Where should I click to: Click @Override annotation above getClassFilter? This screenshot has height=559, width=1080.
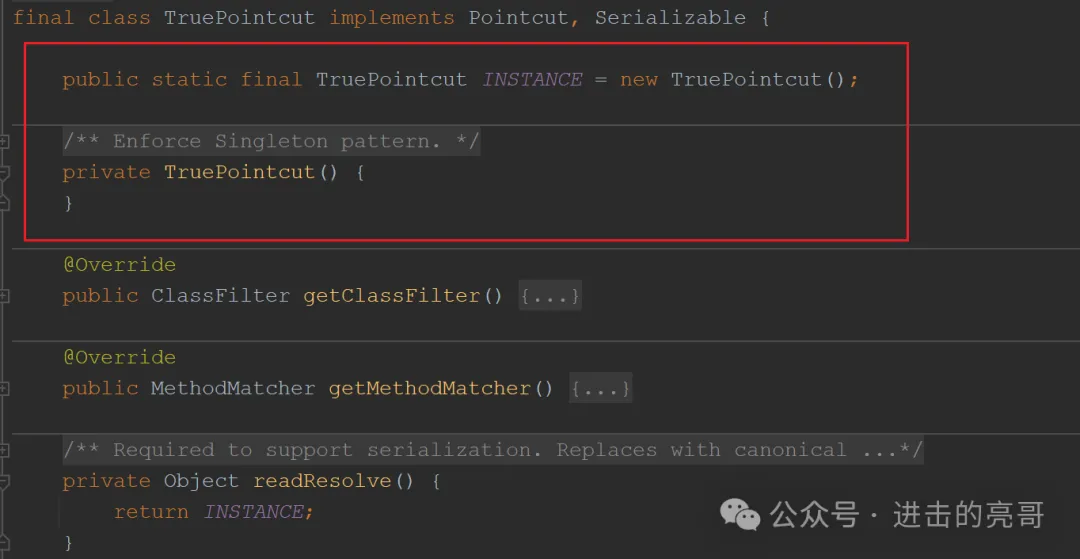tap(119, 265)
